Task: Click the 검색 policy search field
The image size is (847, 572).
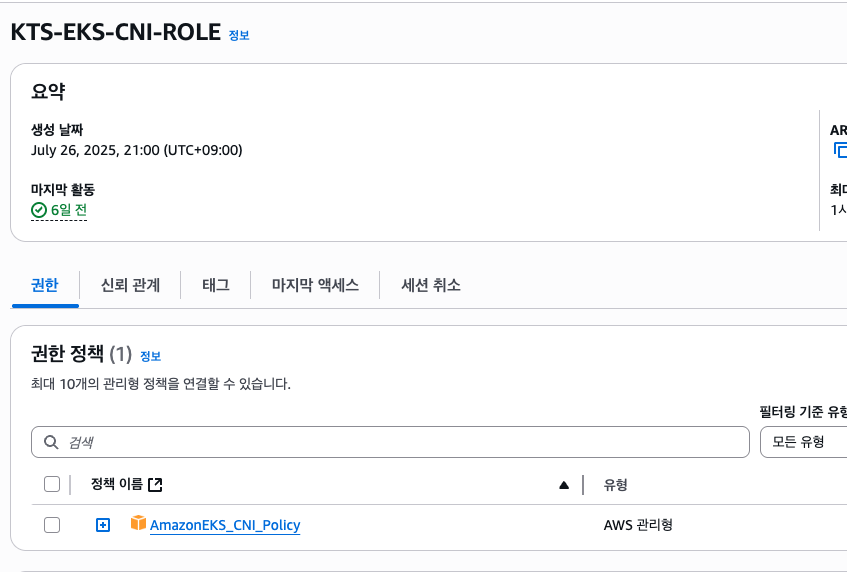Action: (390, 442)
